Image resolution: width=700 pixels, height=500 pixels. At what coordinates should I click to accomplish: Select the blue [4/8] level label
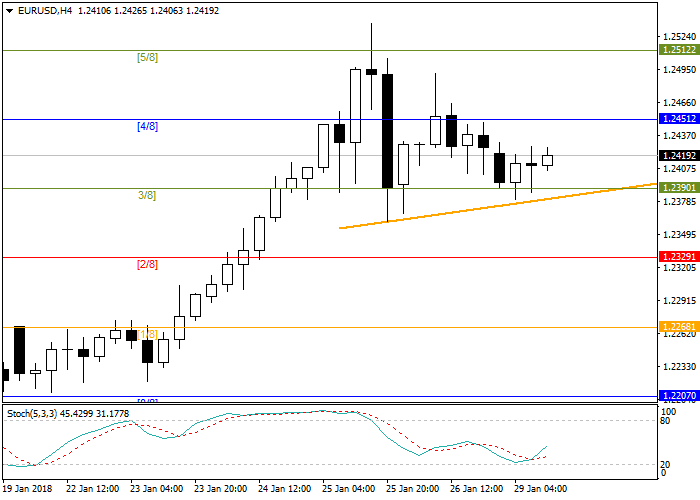click(147, 126)
